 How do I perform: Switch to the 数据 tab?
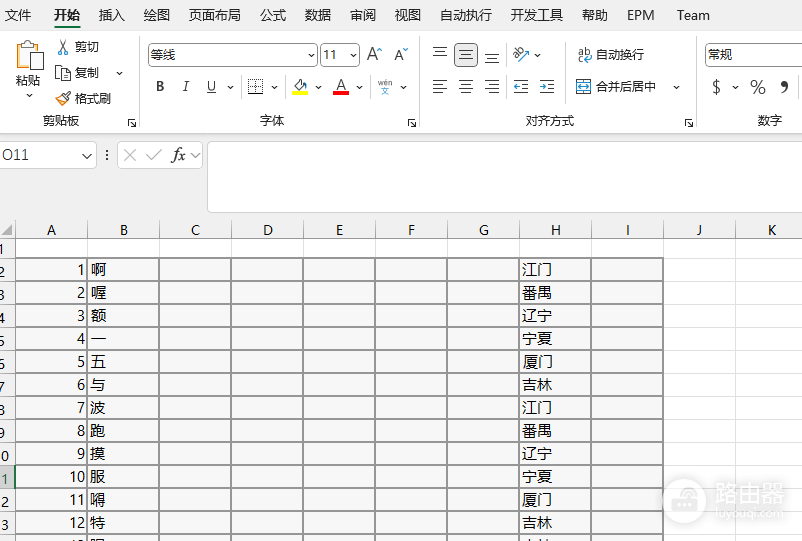pos(318,15)
